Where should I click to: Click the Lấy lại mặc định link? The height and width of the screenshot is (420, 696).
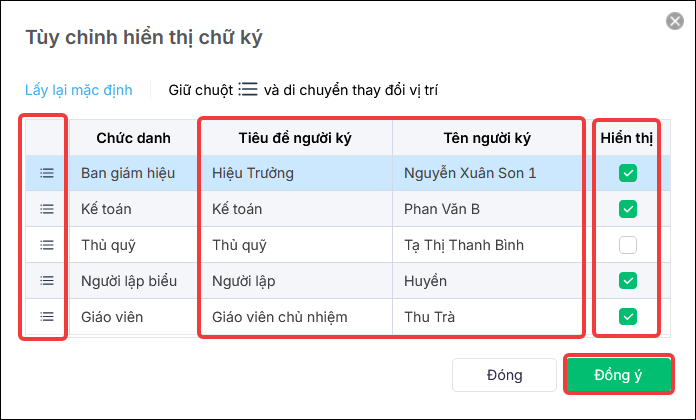pos(79,90)
